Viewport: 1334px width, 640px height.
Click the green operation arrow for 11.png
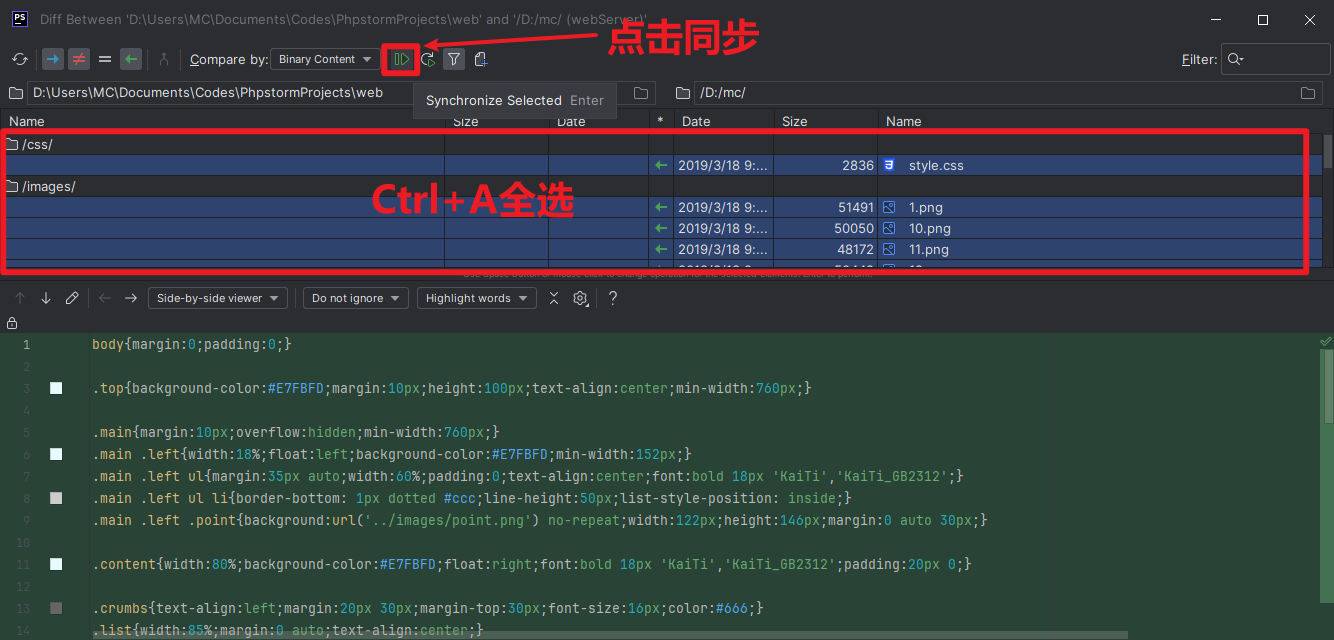pyautogui.click(x=660, y=249)
